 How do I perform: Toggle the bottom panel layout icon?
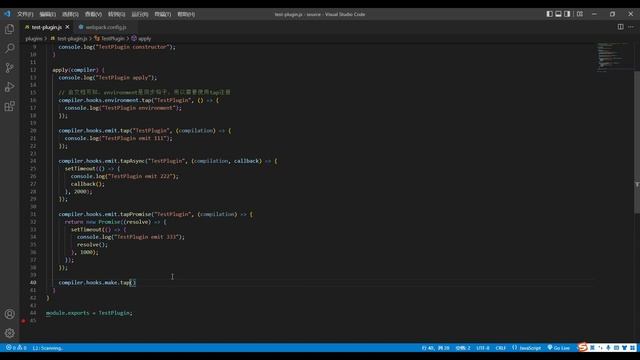click(558, 14)
